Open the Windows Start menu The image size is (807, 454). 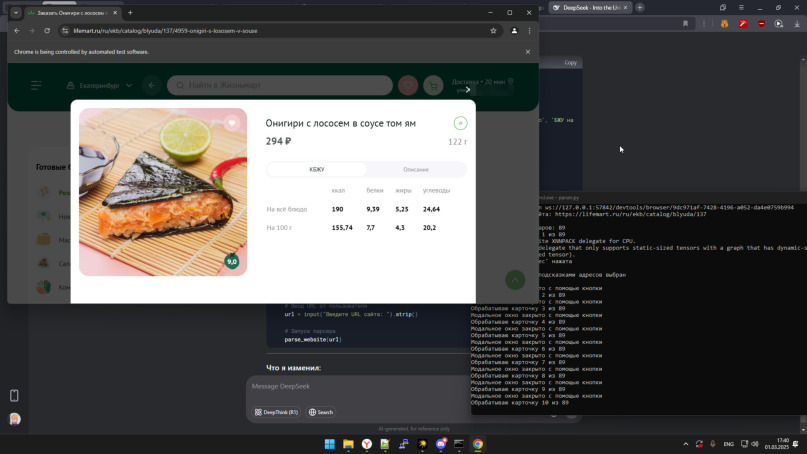(x=329, y=444)
